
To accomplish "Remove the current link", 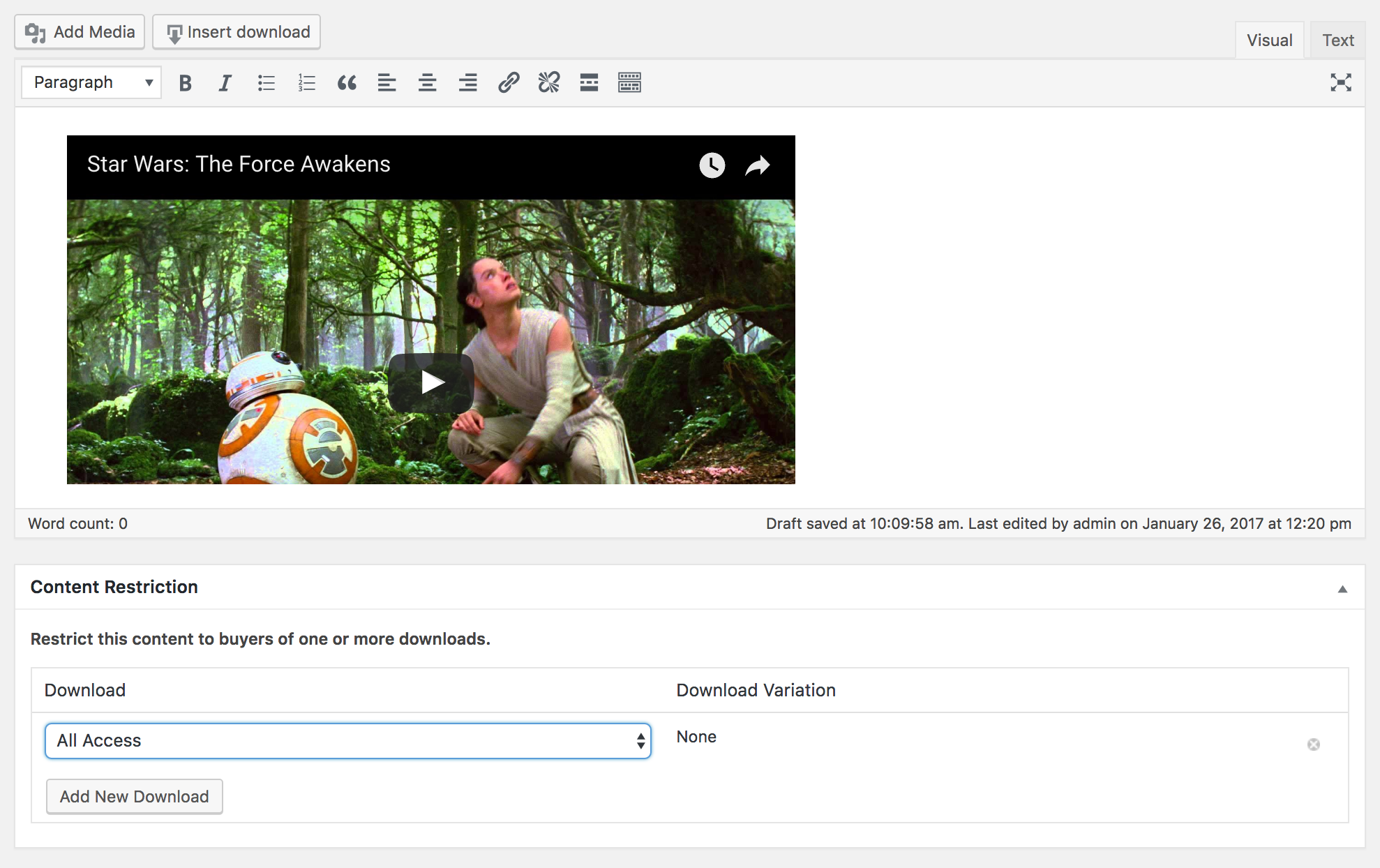I will [549, 82].
